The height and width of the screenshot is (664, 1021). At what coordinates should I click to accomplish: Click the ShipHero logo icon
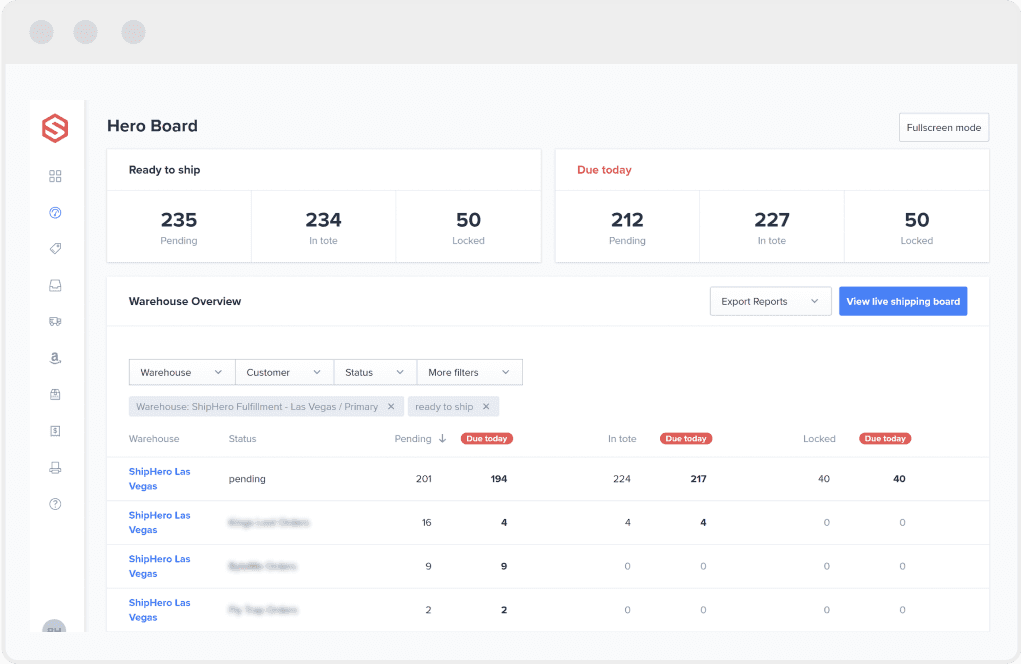tap(55, 128)
